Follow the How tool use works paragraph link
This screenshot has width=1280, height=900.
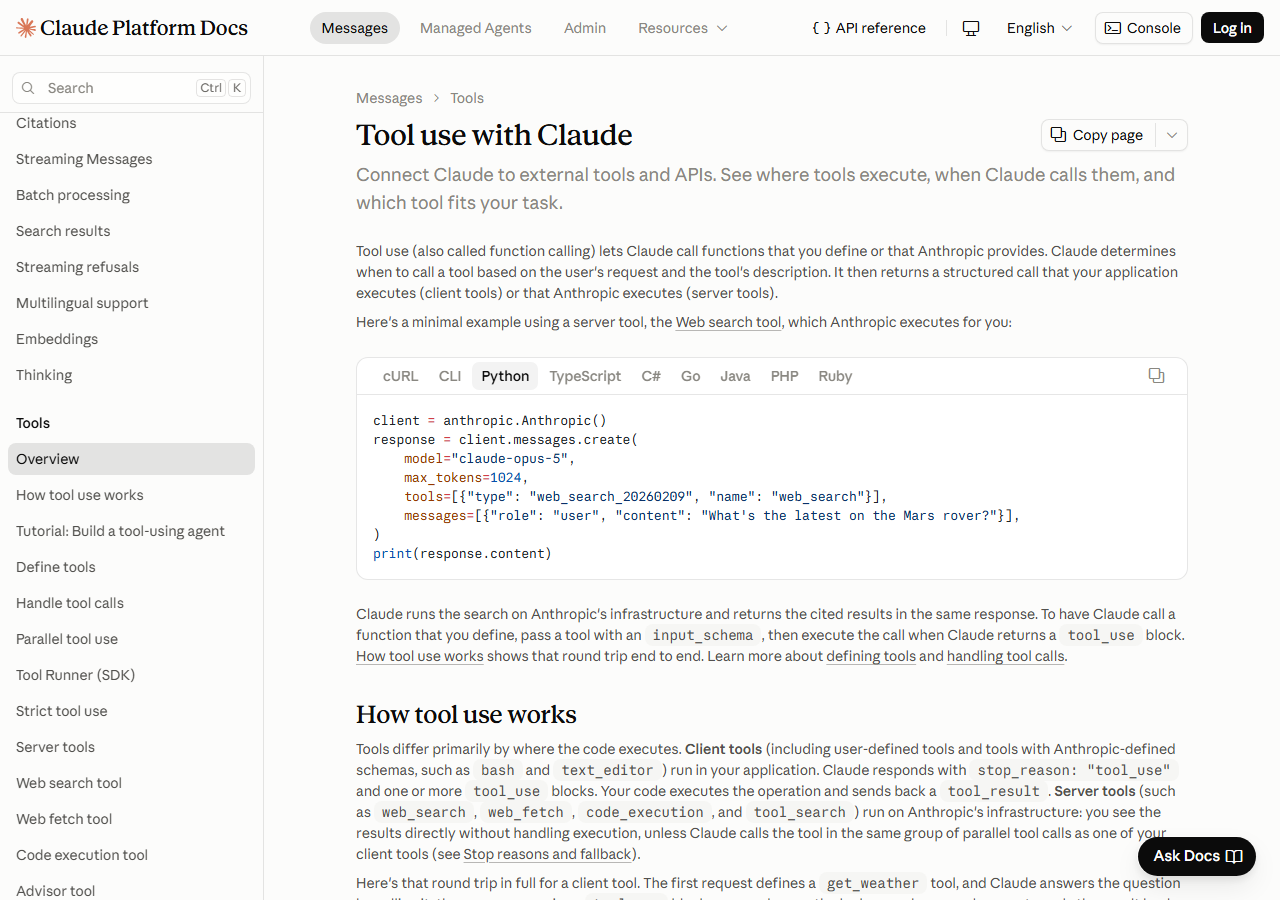coord(420,656)
